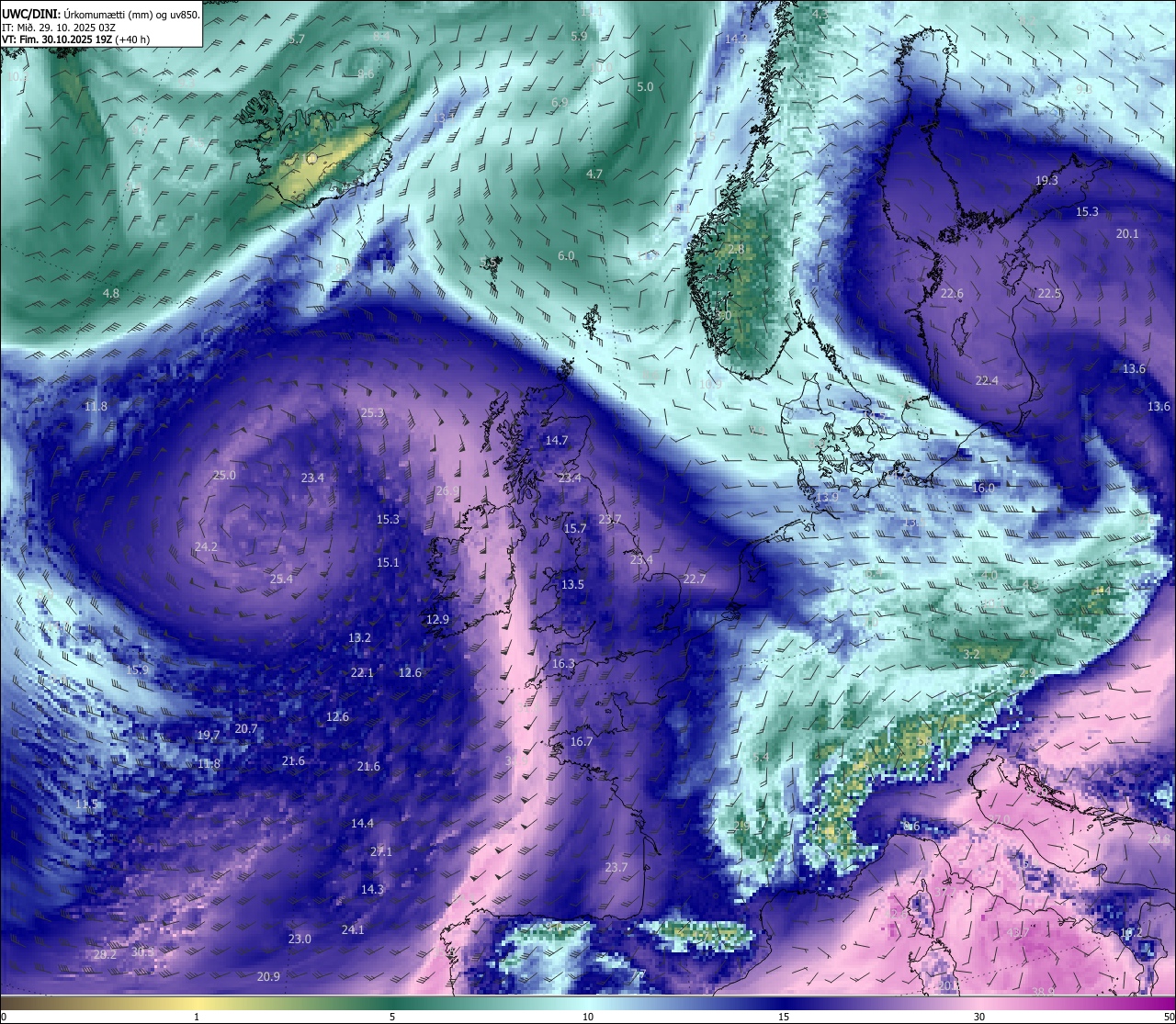
Task: Click the 13.2 value on the map
Action: click(359, 638)
